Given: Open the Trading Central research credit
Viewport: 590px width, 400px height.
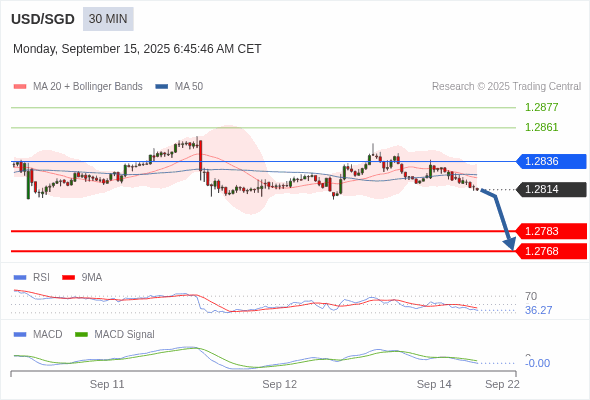Looking at the screenshot, I should point(506,87).
